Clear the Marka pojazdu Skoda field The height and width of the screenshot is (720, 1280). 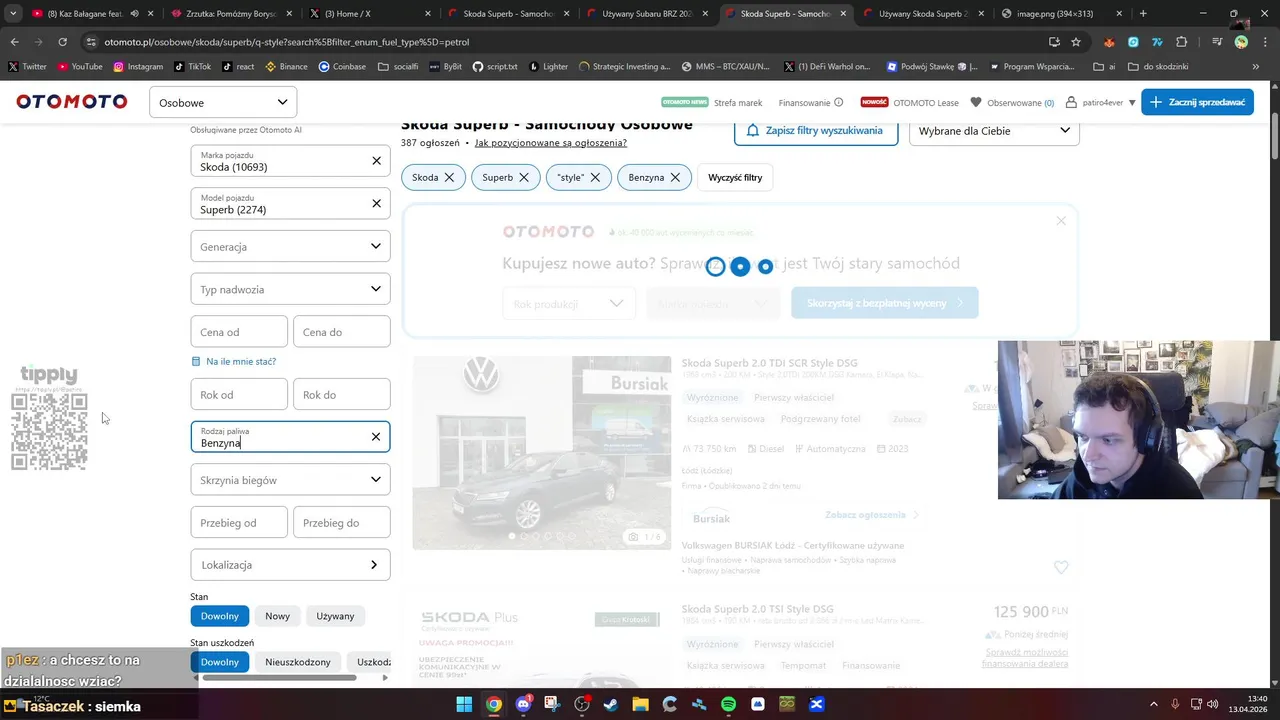pyautogui.click(x=376, y=161)
